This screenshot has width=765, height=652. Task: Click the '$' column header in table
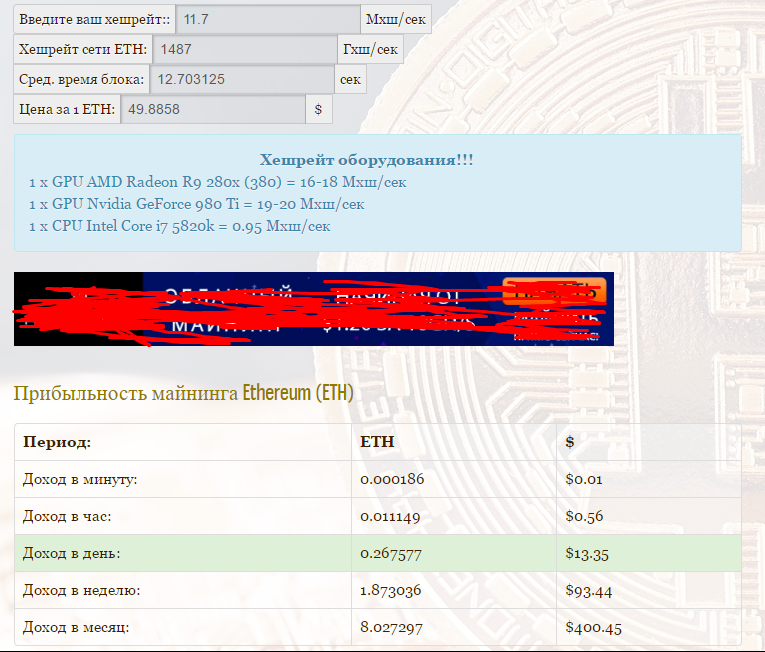570,442
